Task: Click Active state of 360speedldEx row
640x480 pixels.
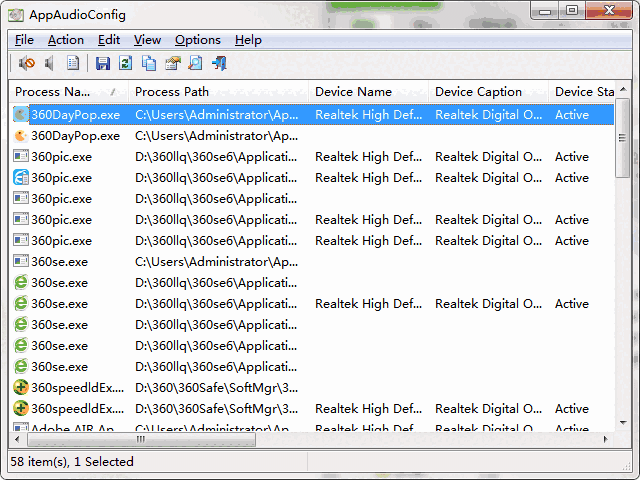Action: tap(571, 409)
